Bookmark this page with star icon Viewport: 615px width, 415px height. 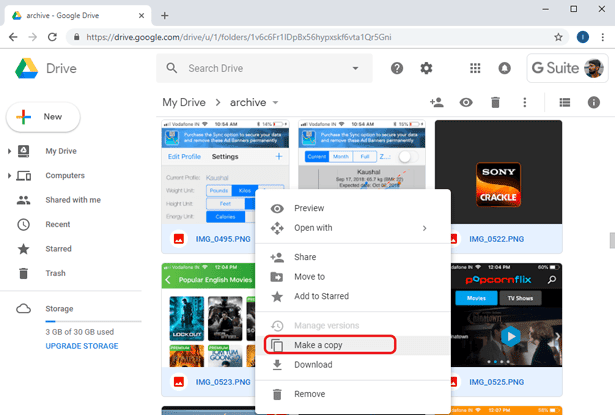tap(558, 37)
